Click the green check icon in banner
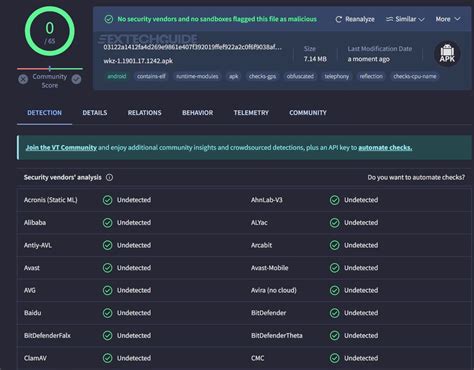The image size is (474, 370). pos(109,19)
